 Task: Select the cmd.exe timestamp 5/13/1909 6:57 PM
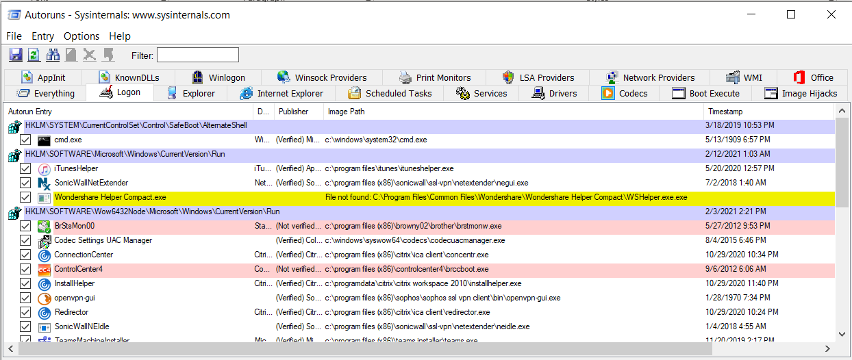[737, 140]
